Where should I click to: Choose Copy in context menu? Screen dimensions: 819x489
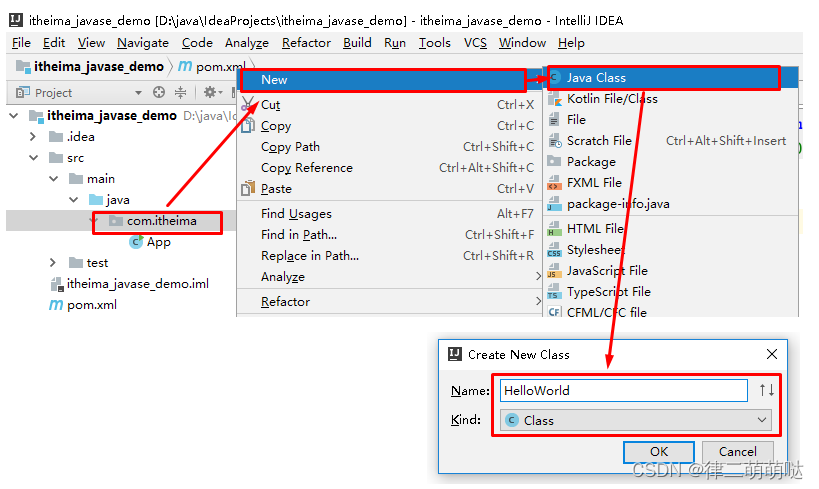[390, 126]
